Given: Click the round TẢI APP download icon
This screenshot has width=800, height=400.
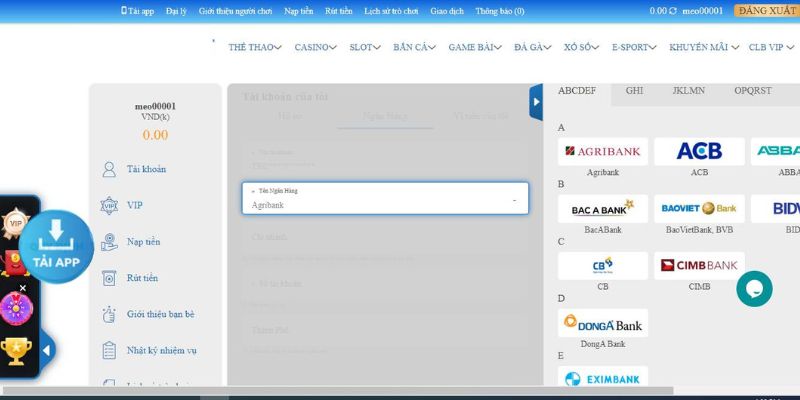Looking at the screenshot, I should pos(56,246).
